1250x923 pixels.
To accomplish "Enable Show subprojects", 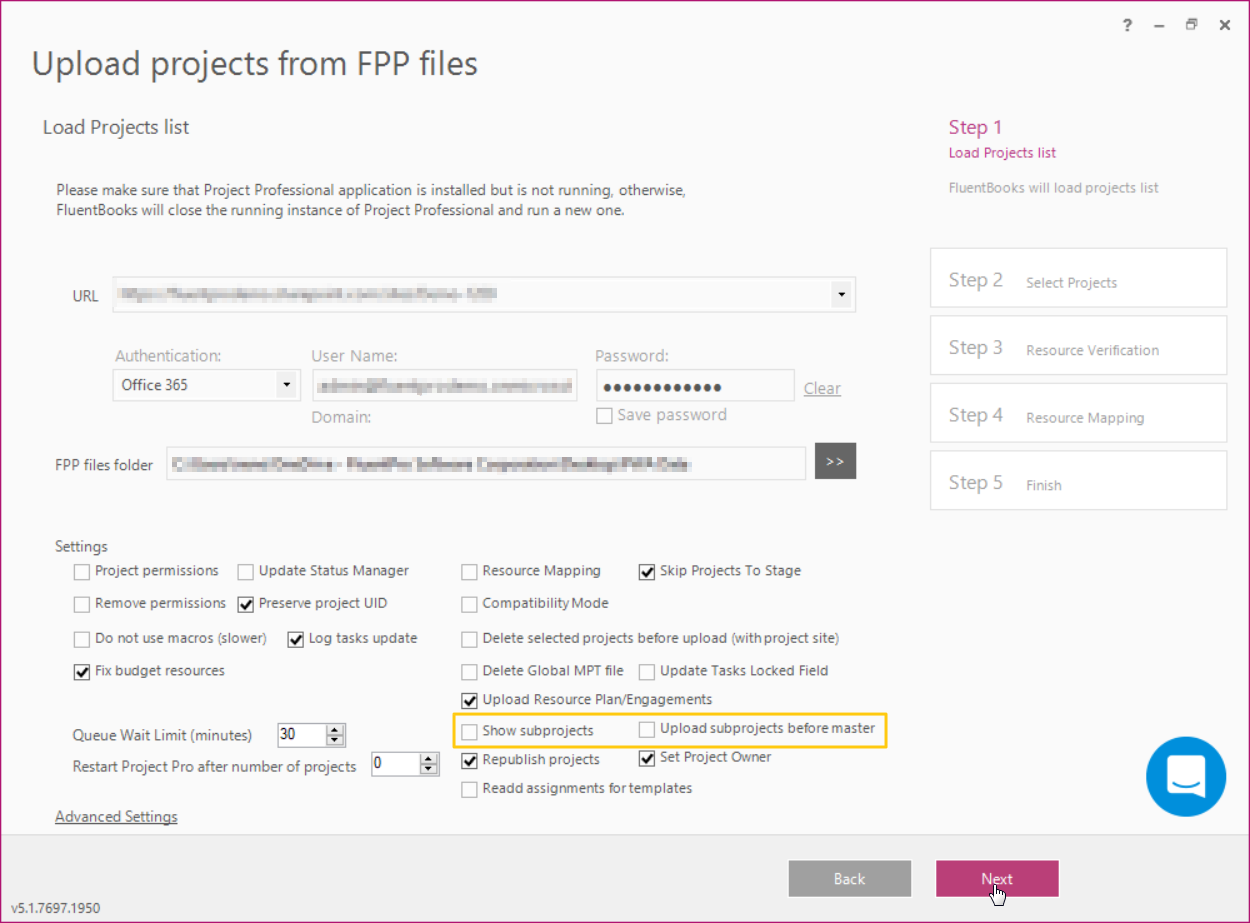I will pyautogui.click(x=470, y=731).
